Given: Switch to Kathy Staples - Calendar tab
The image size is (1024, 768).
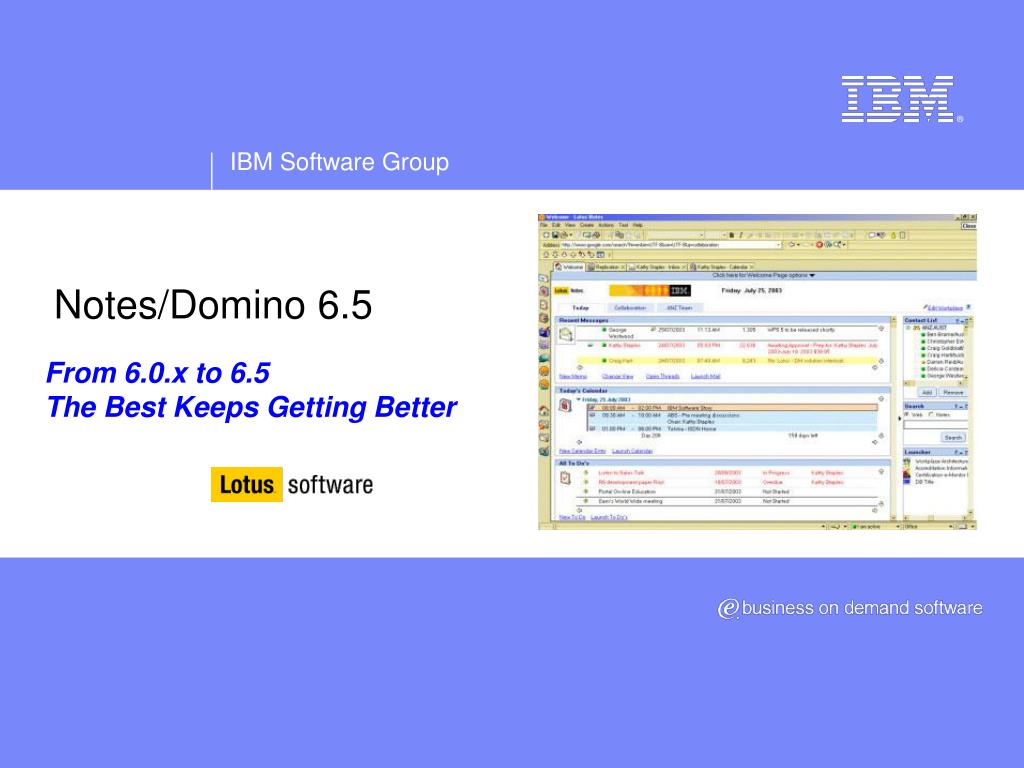Looking at the screenshot, I should point(722,267).
